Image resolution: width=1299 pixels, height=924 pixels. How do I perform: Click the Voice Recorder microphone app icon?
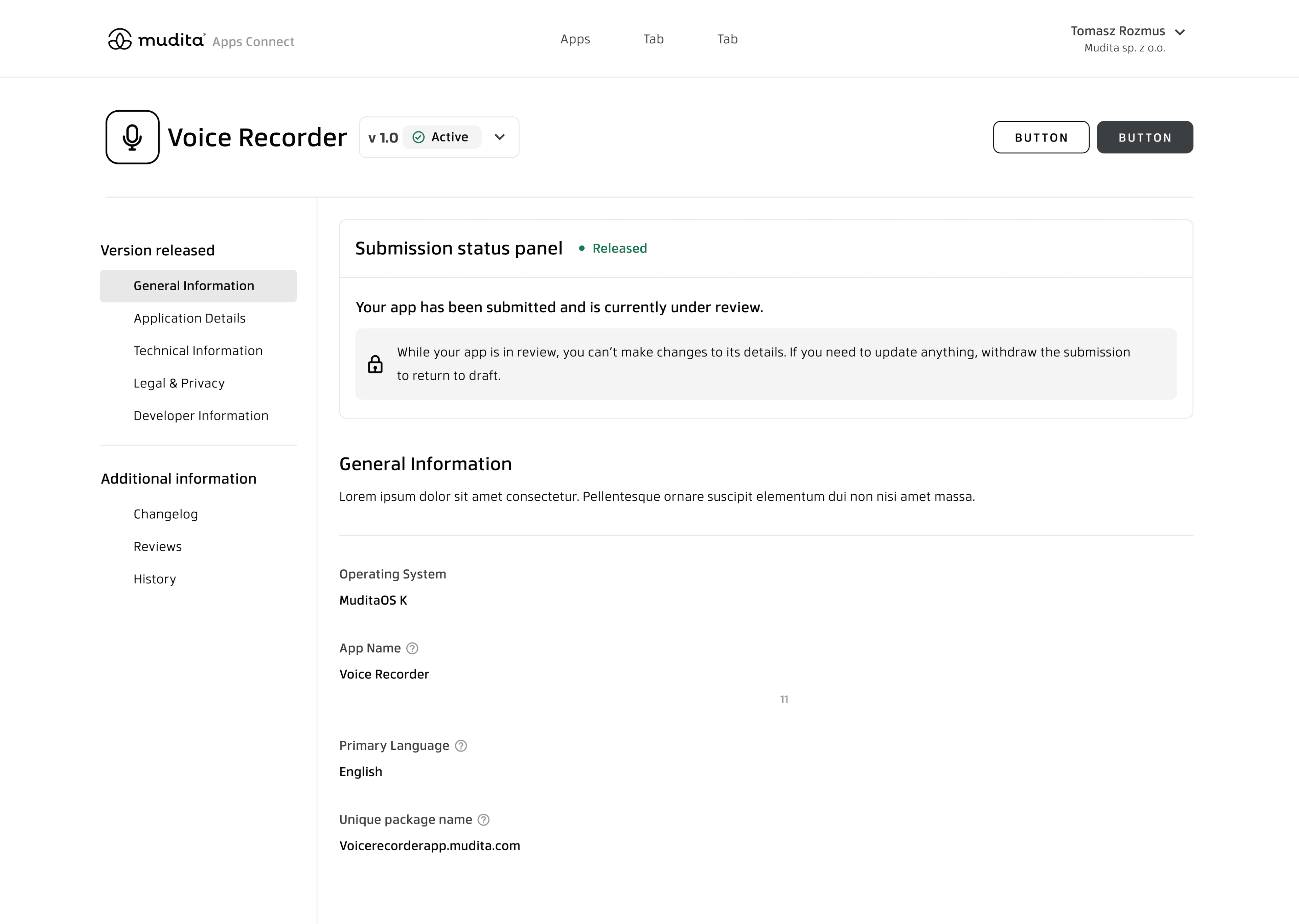133,137
